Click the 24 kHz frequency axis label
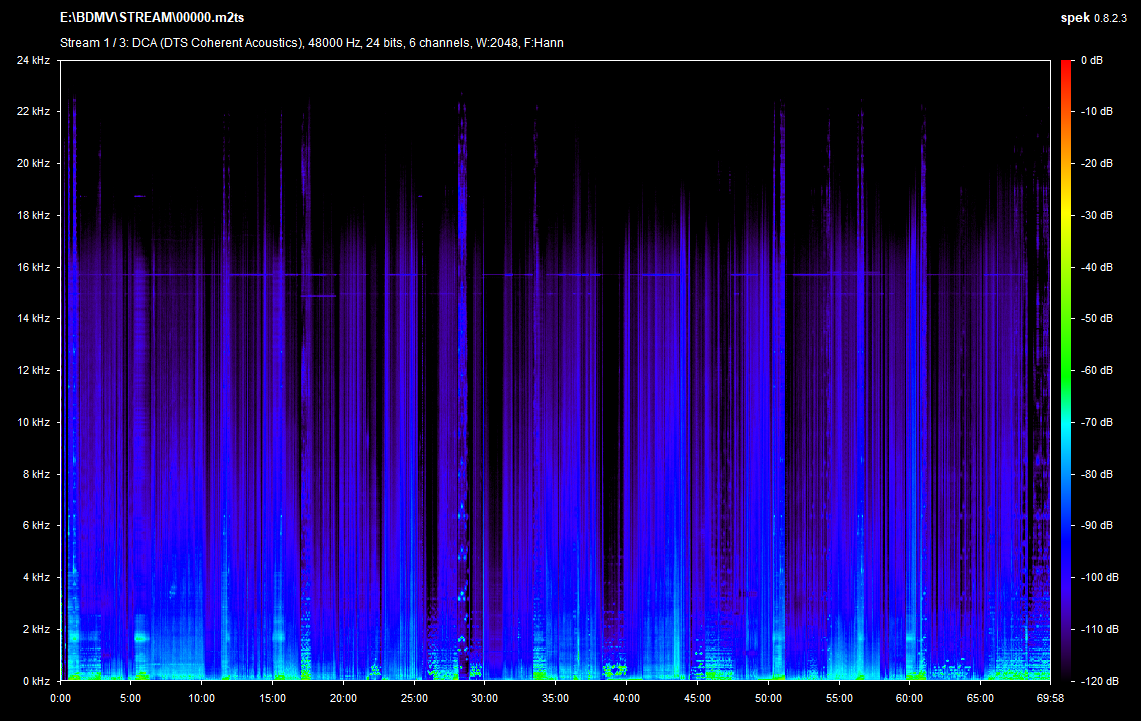The image size is (1141, 721). [33, 60]
